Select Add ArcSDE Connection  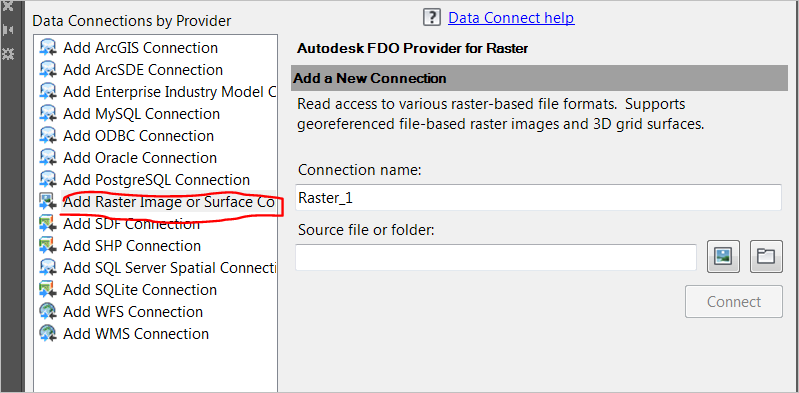pos(143,70)
